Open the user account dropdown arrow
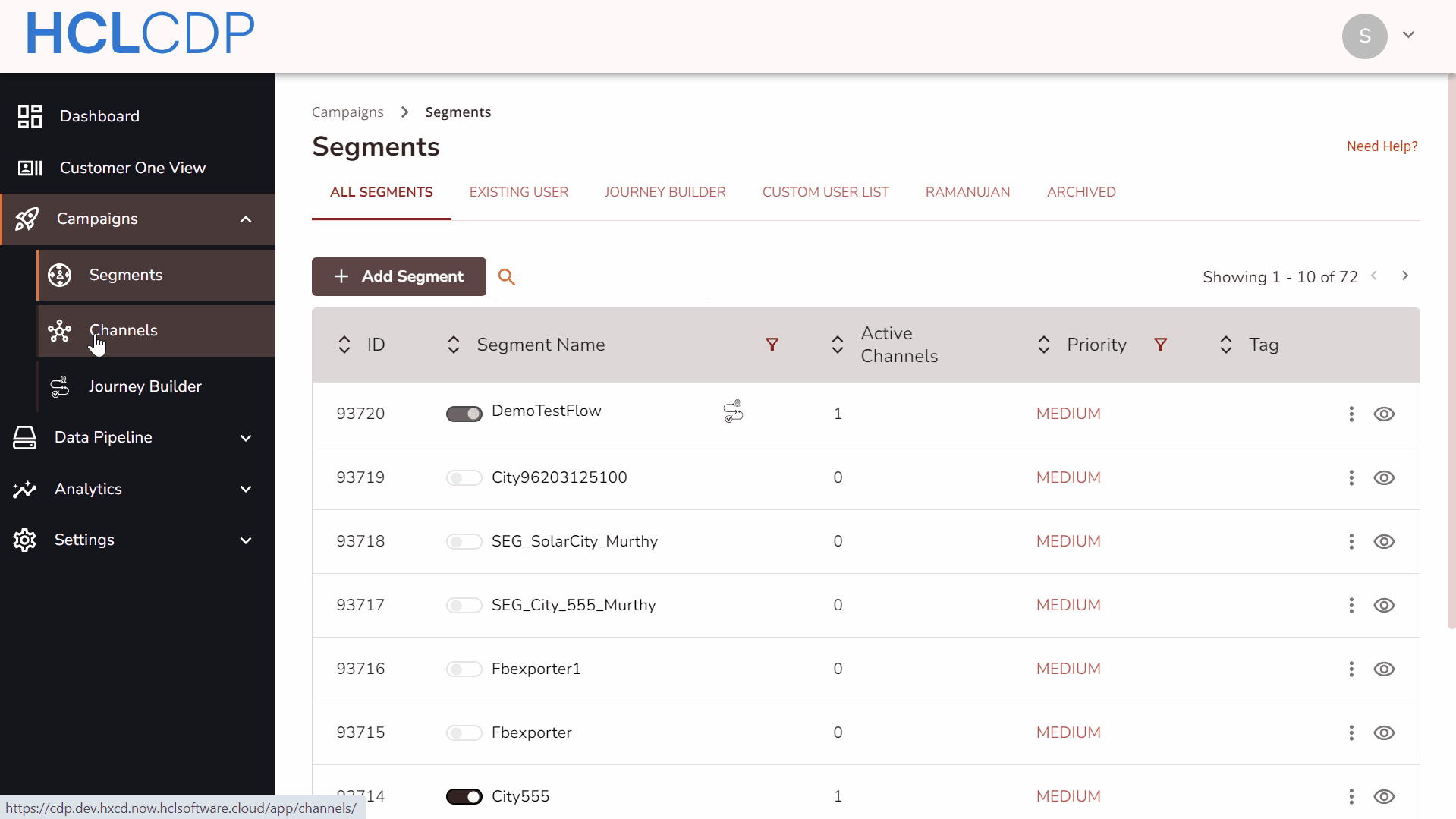The image size is (1456, 819). (1408, 35)
